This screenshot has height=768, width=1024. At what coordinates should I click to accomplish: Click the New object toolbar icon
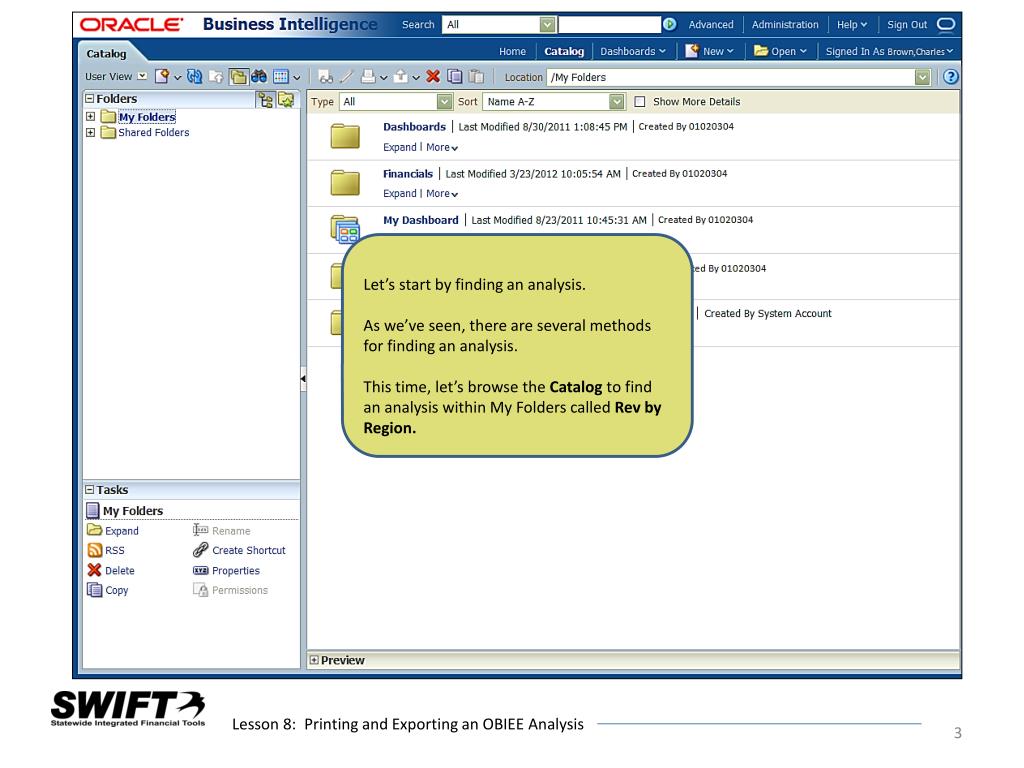[x=161, y=76]
